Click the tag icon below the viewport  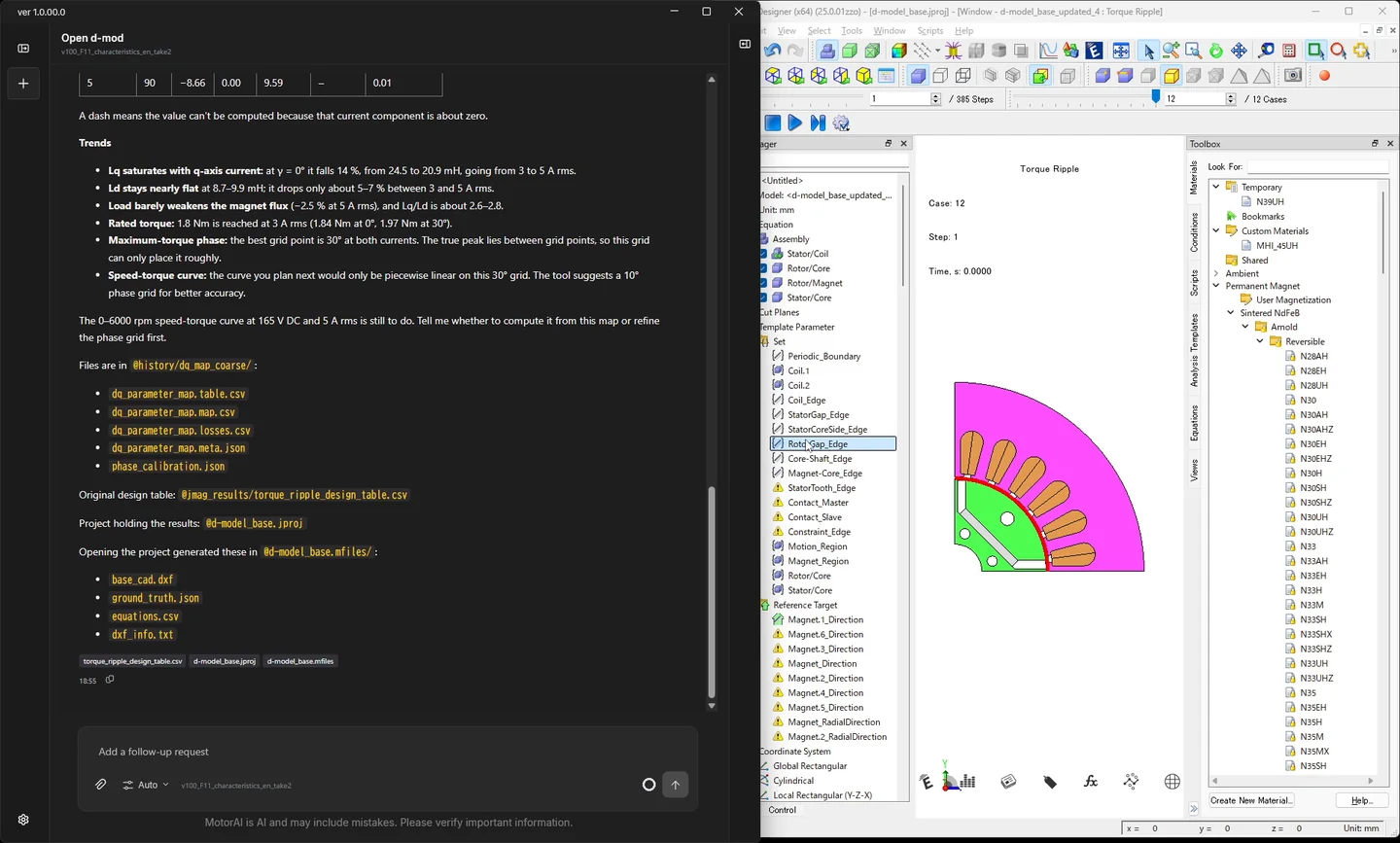point(1050,782)
